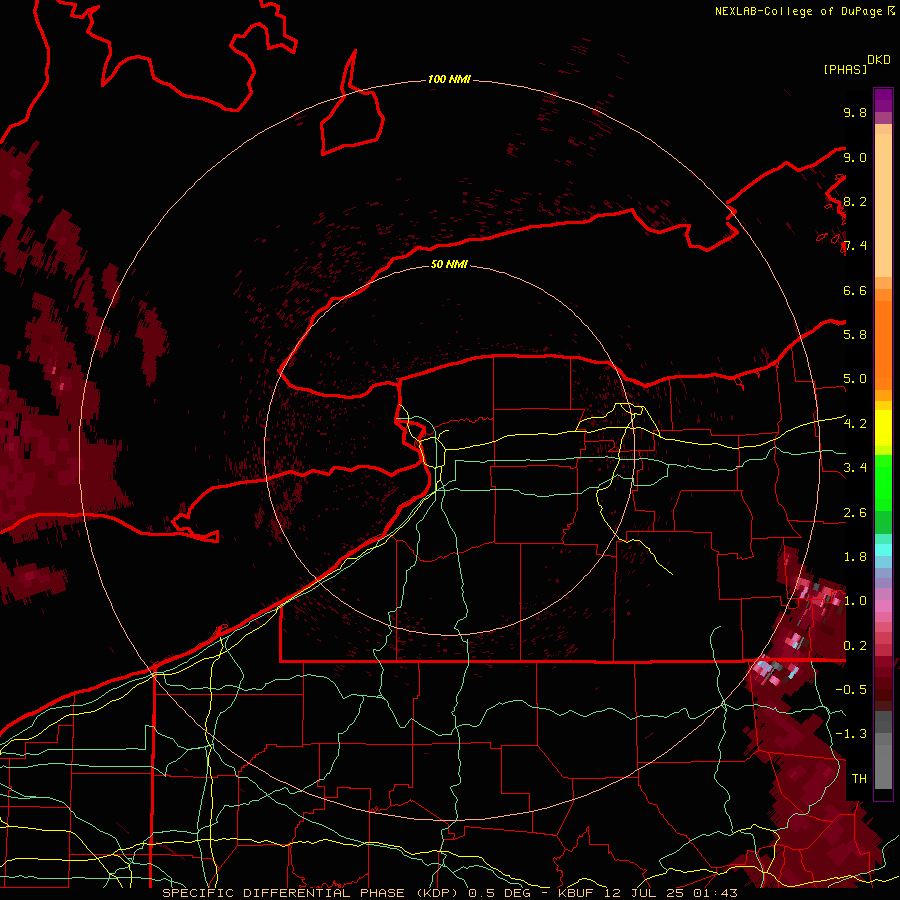Click the 7.4 scale value
The image size is (900, 900).
(855, 246)
